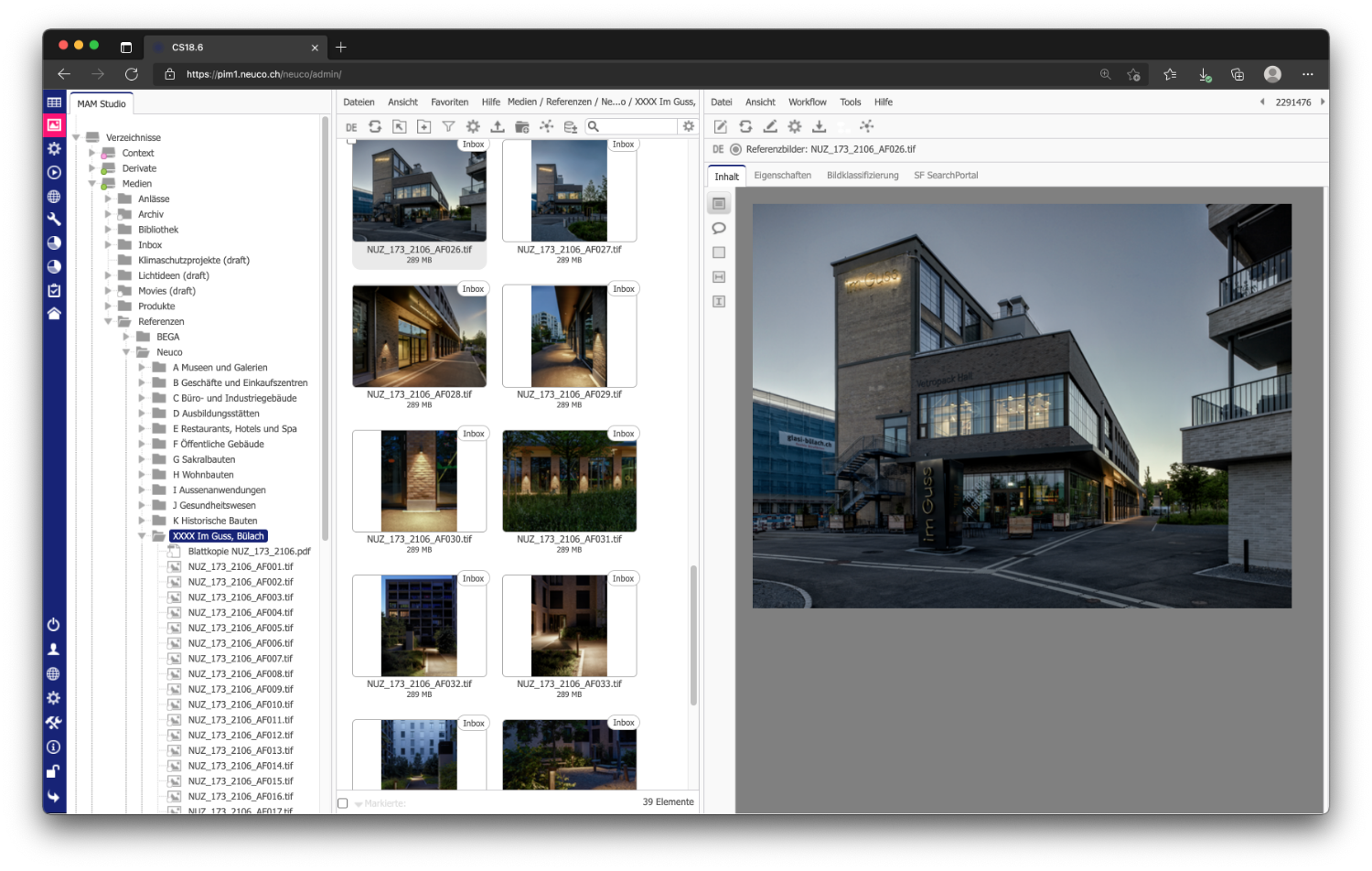Click the power icon in the left sidebar
Viewport: 1372px width, 871px height.
(54, 625)
